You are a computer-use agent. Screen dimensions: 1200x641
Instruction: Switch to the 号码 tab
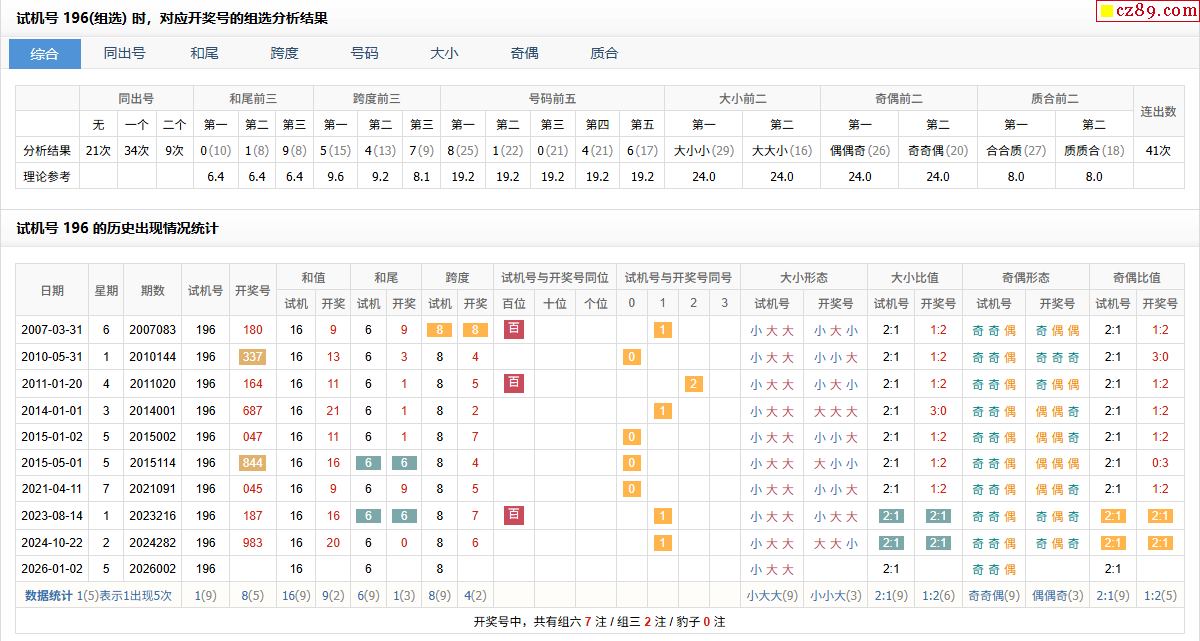pos(364,54)
